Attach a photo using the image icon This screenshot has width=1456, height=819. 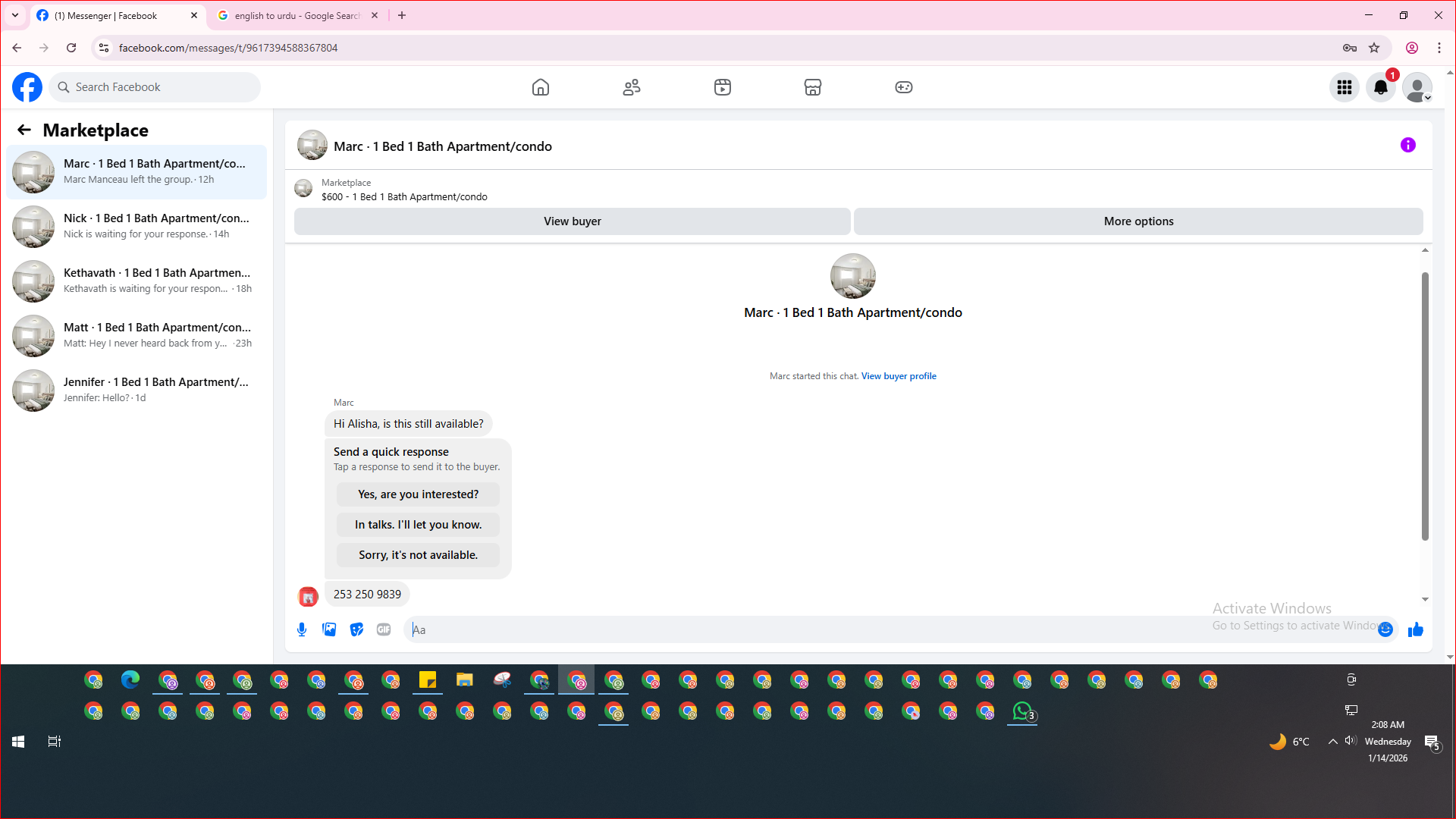click(x=329, y=629)
